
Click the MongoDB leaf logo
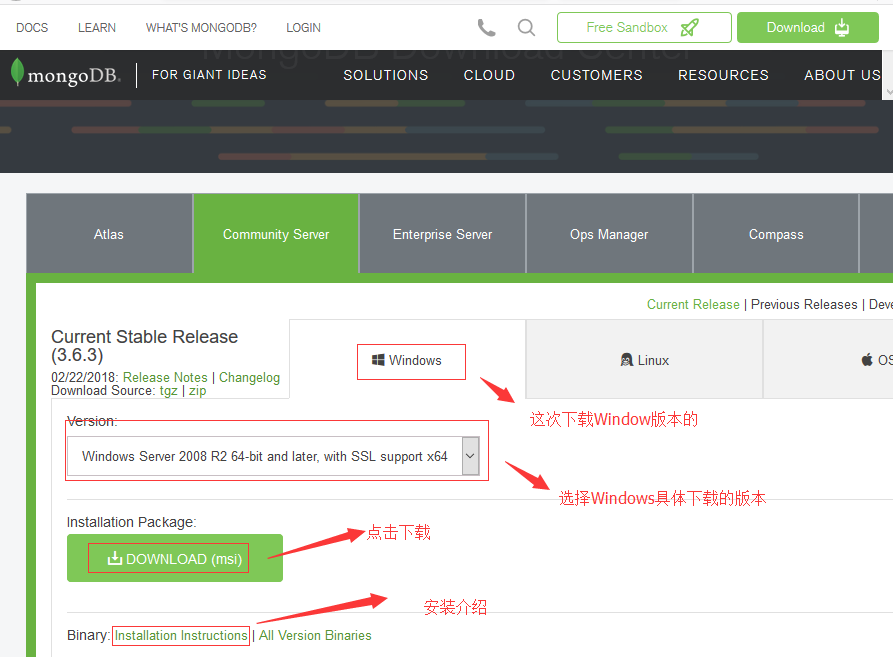point(18,72)
